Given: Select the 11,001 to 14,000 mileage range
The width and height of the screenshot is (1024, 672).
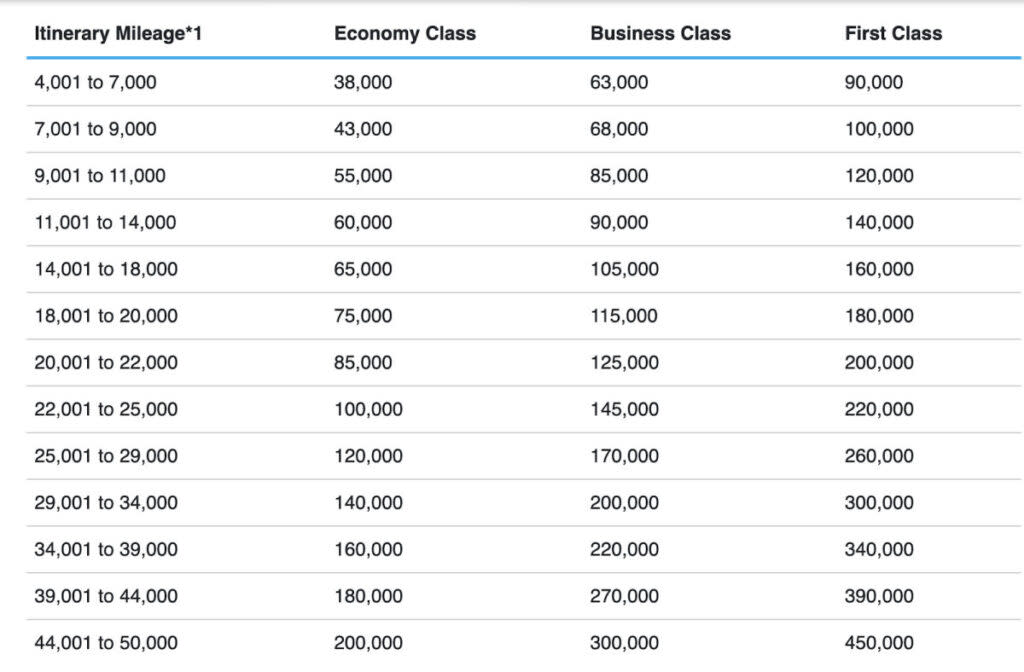Looking at the screenshot, I should [105, 222].
